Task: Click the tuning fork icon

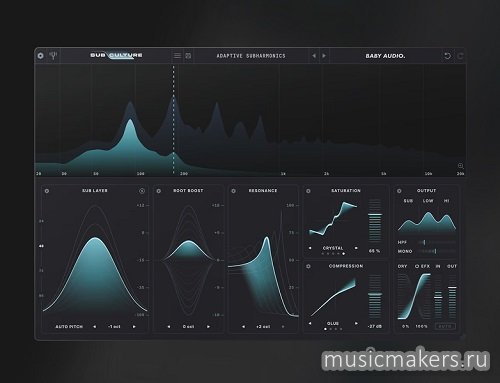Action: coord(53,56)
